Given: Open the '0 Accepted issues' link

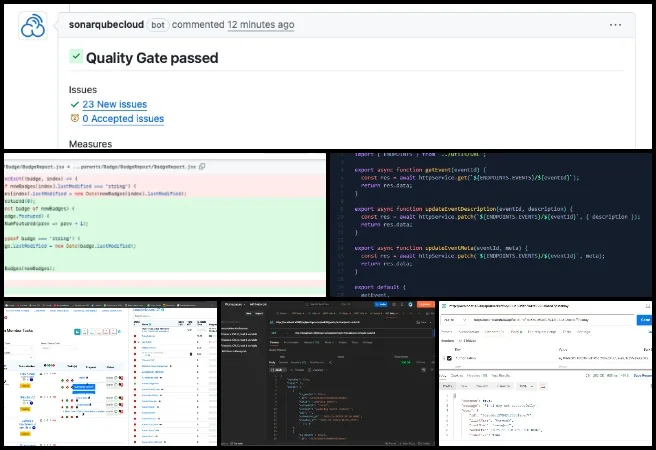Looking at the screenshot, I should [123, 119].
